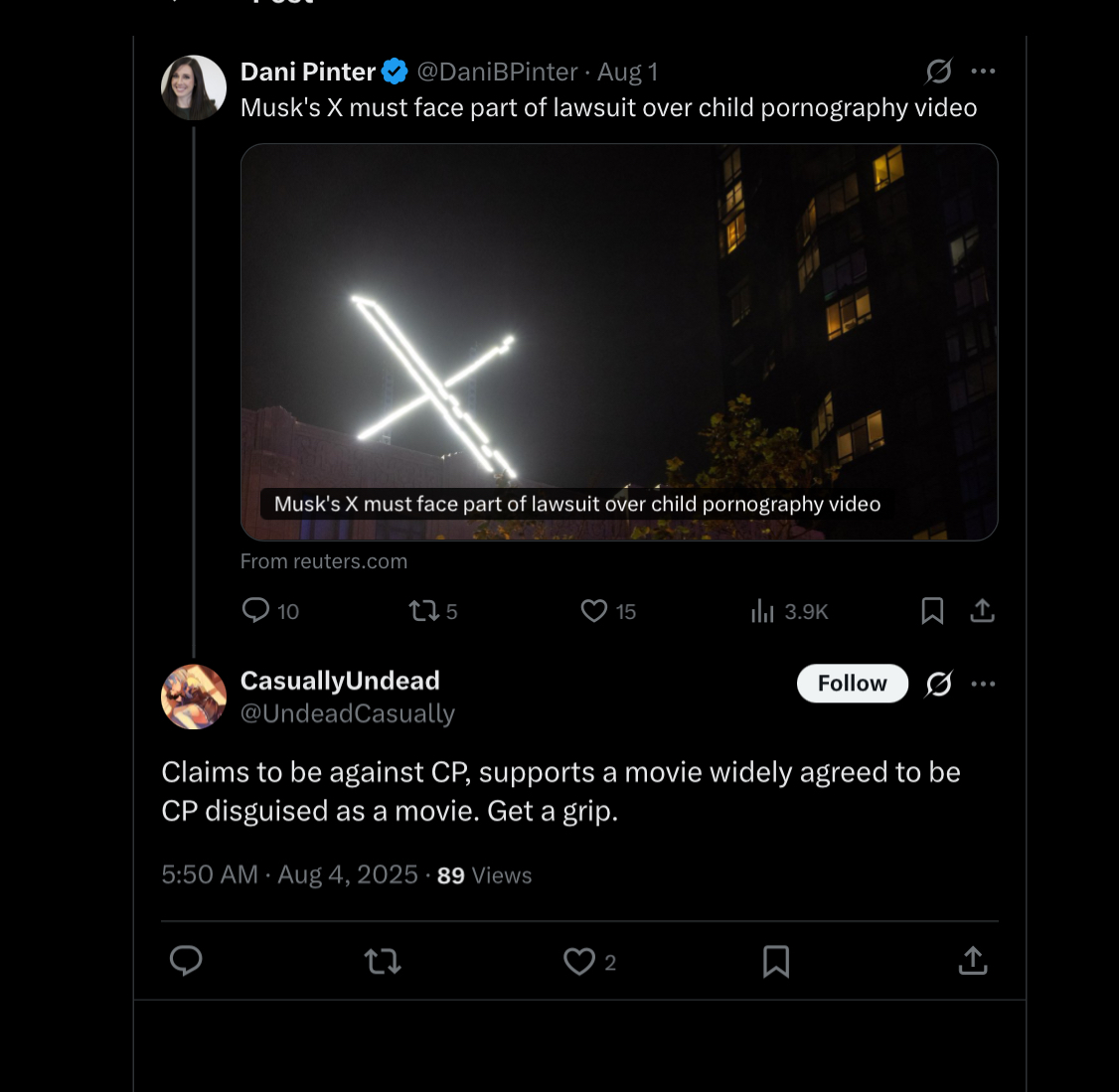Viewport: 1119px width, 1092px height.
Task: Open the From reuters.com link
Action: pyautogui.click(x=323, y=561)
